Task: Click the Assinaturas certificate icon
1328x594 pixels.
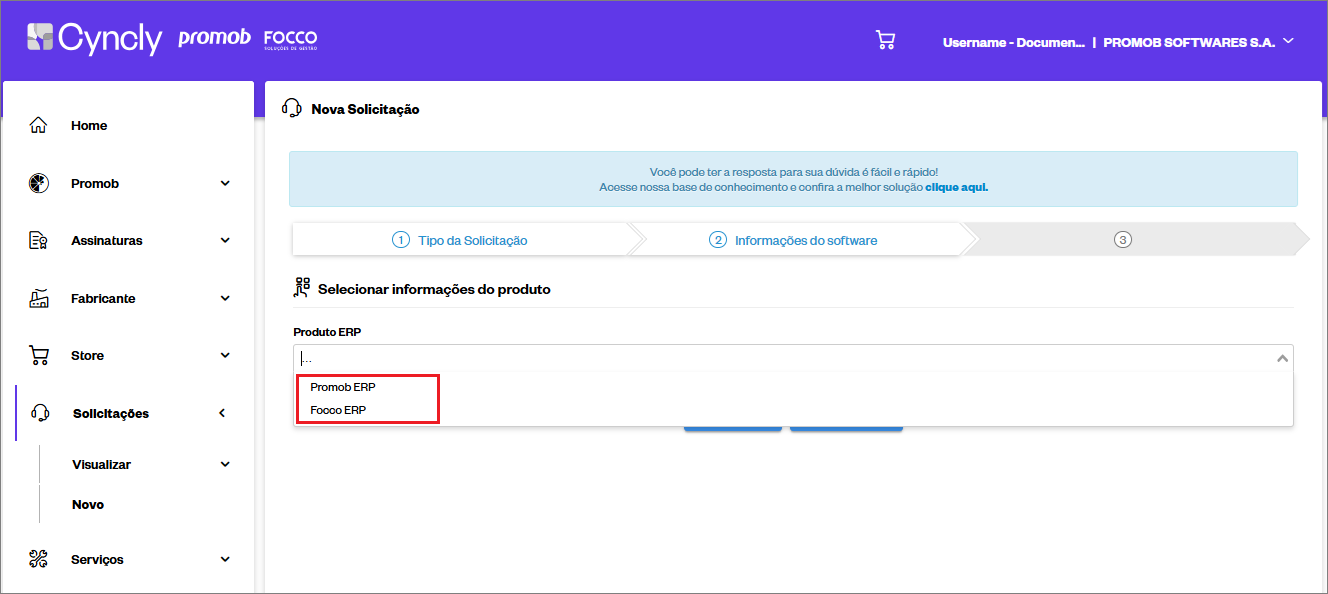Action: click(x=39, y=241)
